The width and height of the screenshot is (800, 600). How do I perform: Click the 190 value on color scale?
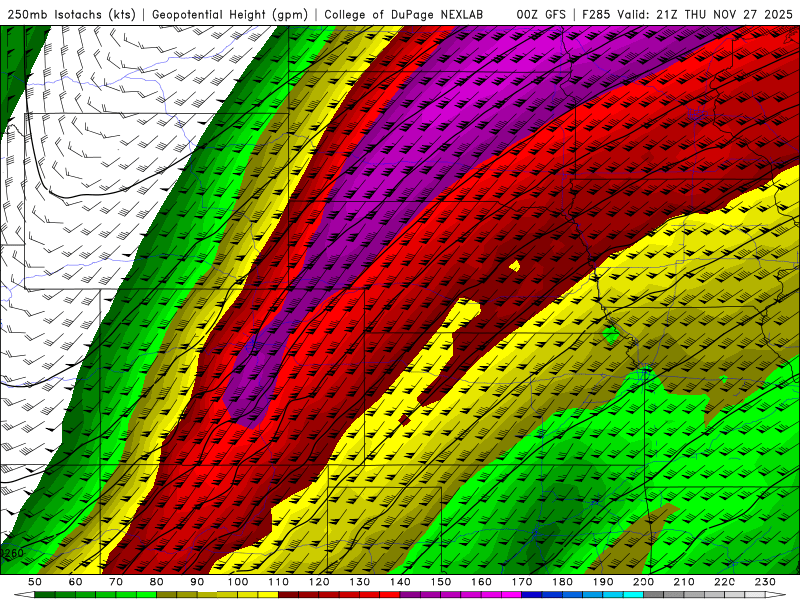click(x=603, y=582)
